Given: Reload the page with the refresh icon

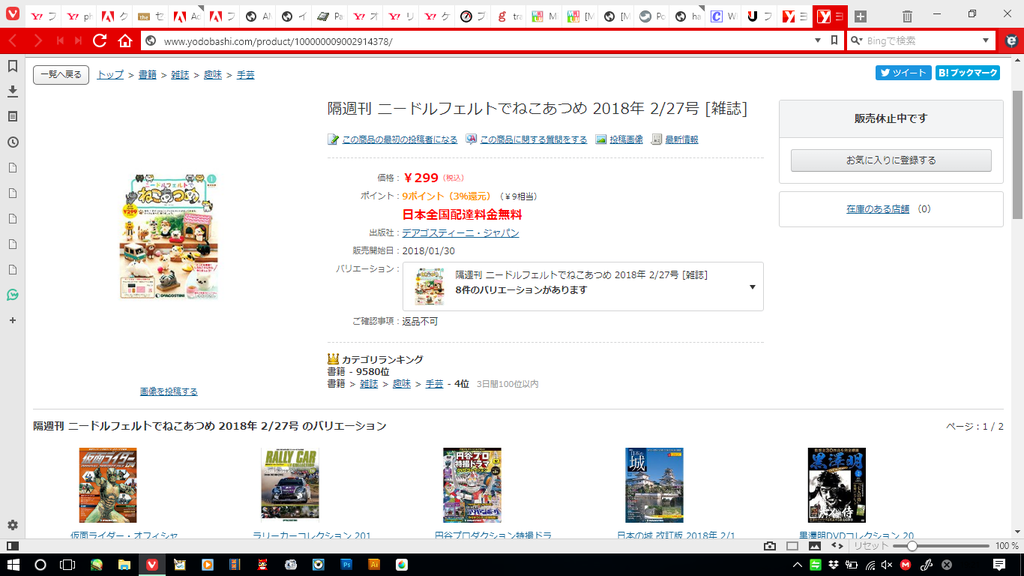Looking at the screenshot, I should pos(100,41).
